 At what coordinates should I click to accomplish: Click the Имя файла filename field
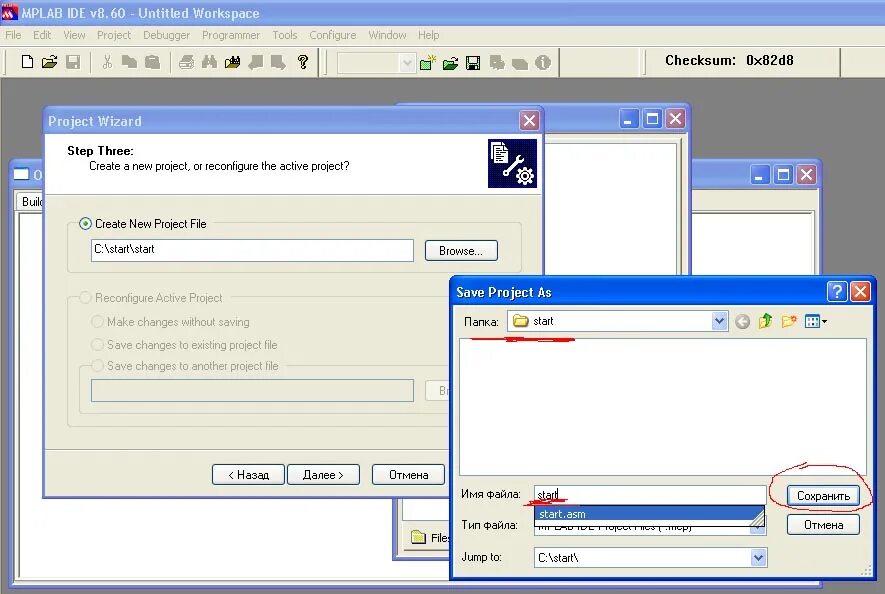[650, 495]
